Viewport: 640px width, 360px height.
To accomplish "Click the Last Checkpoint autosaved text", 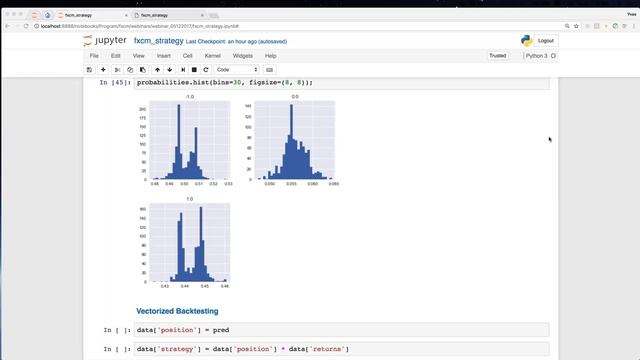I will [236, 42].
